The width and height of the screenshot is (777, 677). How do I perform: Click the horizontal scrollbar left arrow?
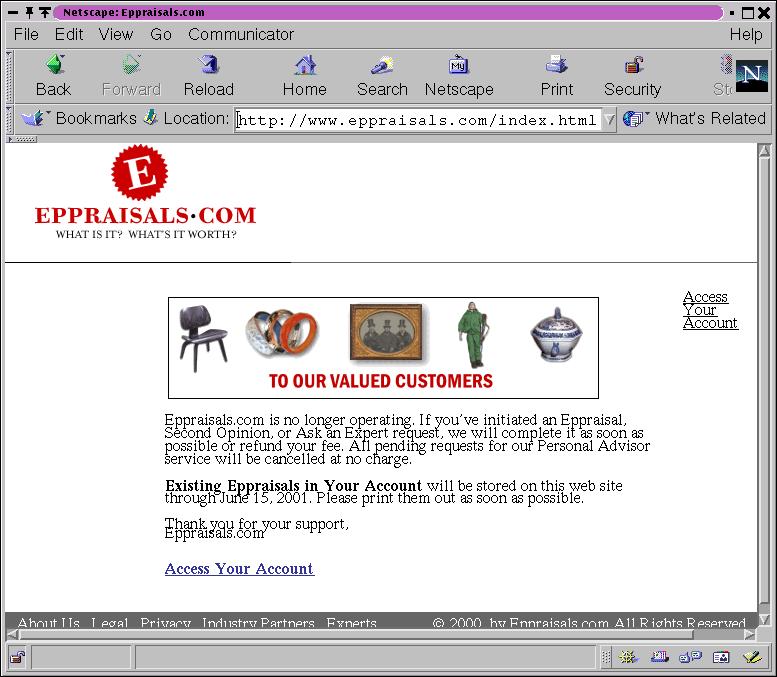(12, 635)
